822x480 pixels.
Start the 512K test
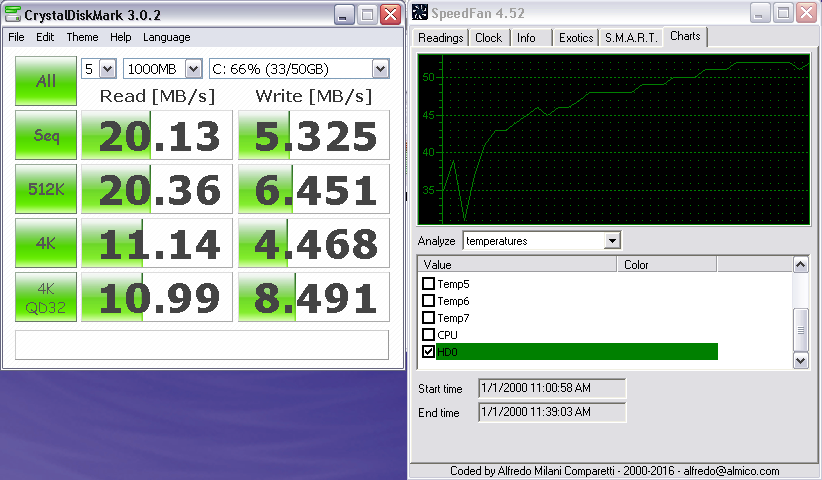tap(46, 189)
